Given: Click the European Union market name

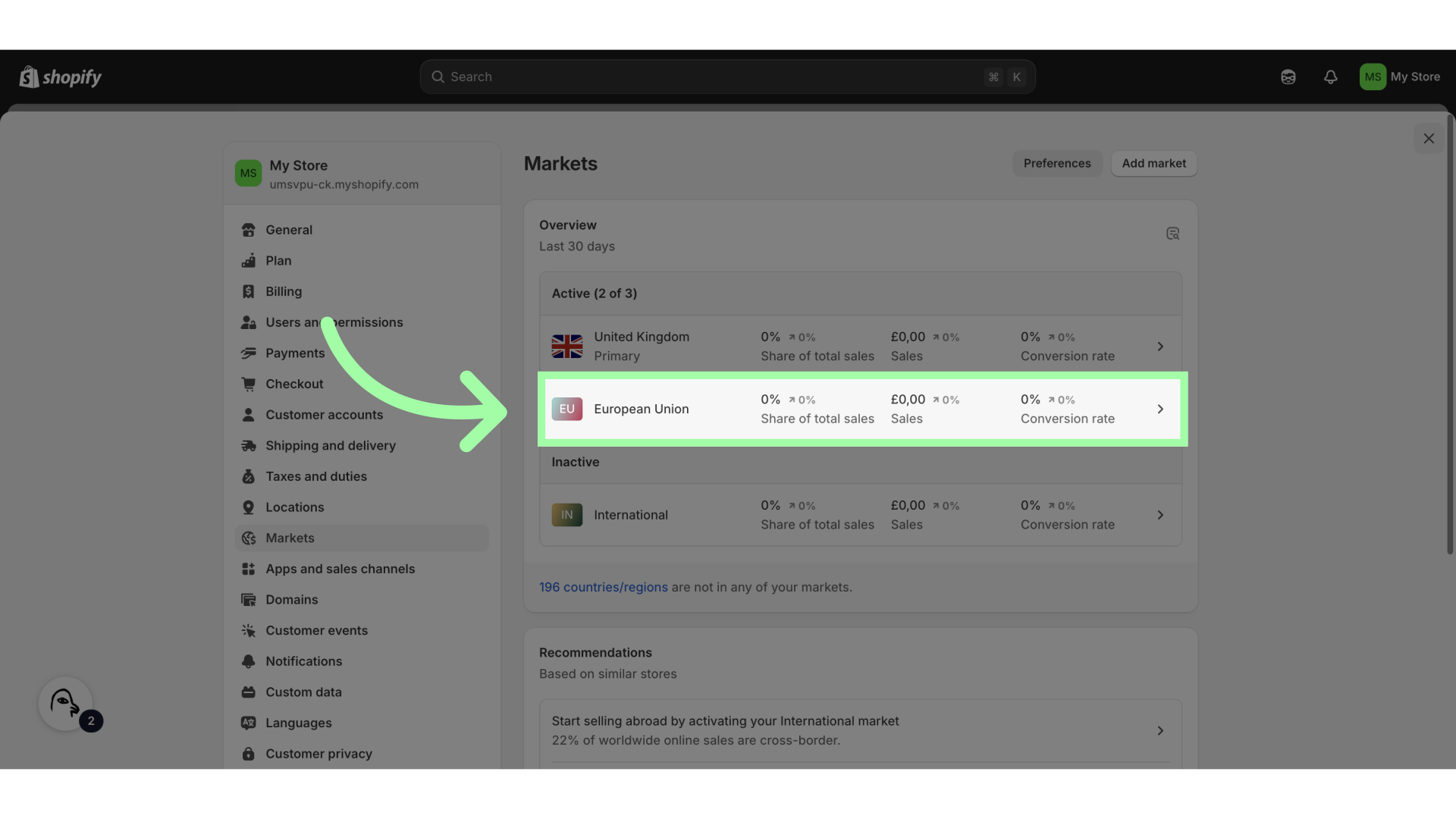Looking at the screenshot, I should click(641, 409).
